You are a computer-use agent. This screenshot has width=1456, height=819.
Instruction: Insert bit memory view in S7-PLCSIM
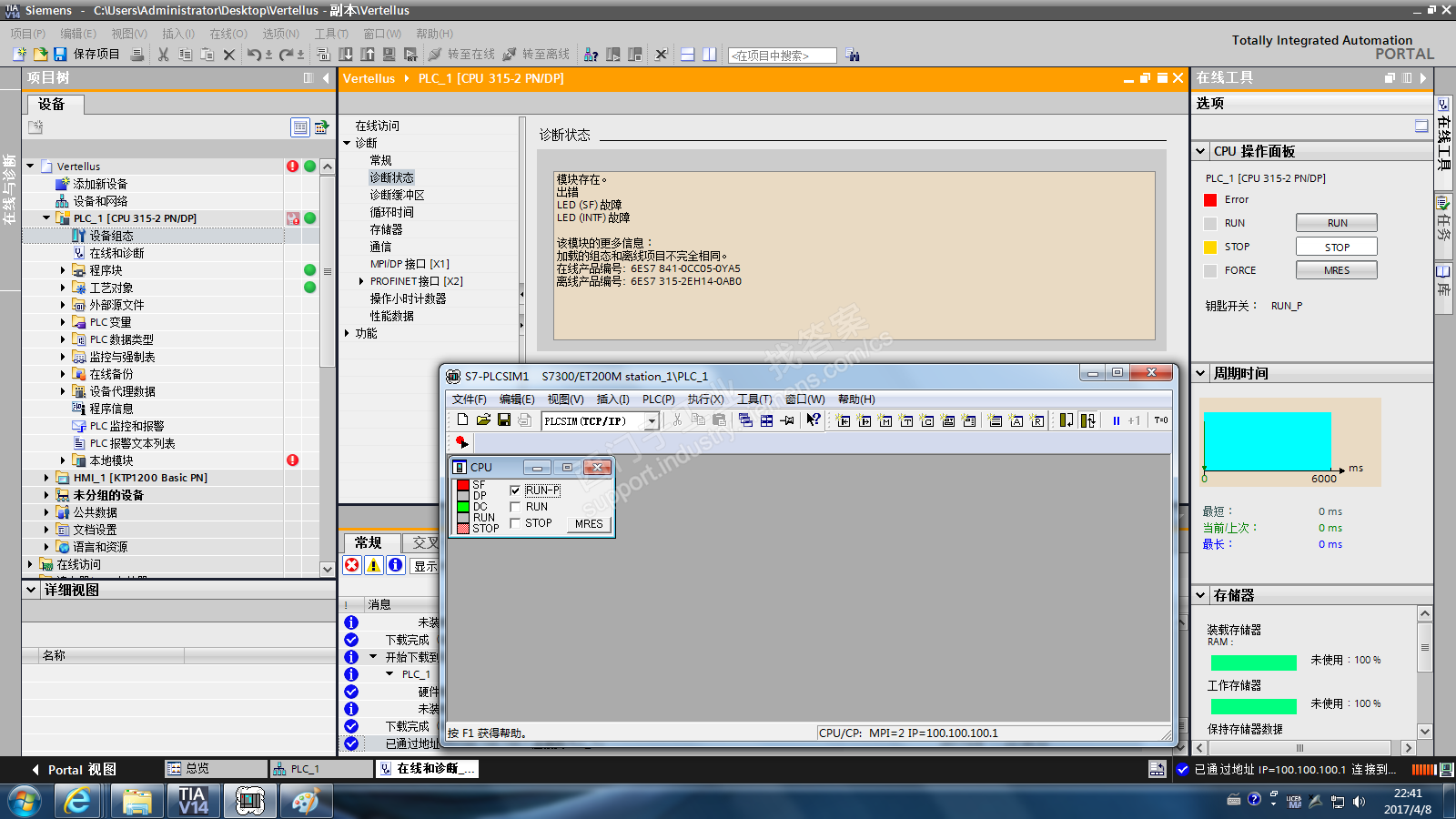point(885,420)
